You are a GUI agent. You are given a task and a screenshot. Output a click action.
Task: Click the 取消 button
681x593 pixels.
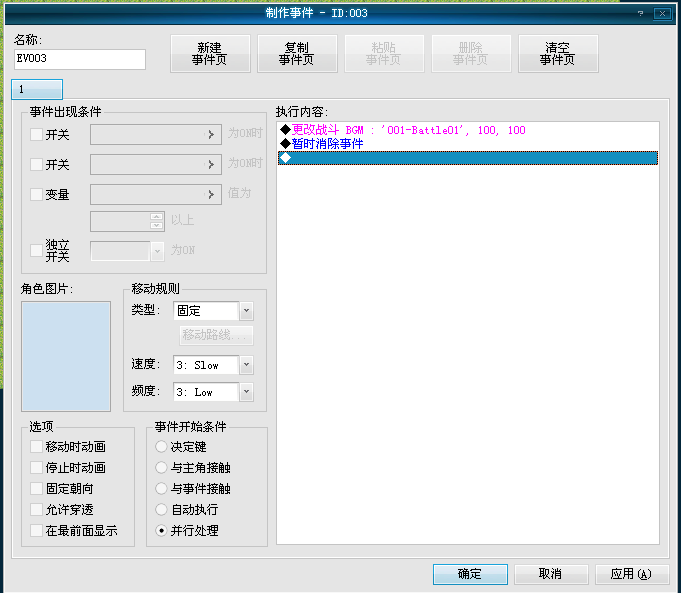[x=551, y=574]
